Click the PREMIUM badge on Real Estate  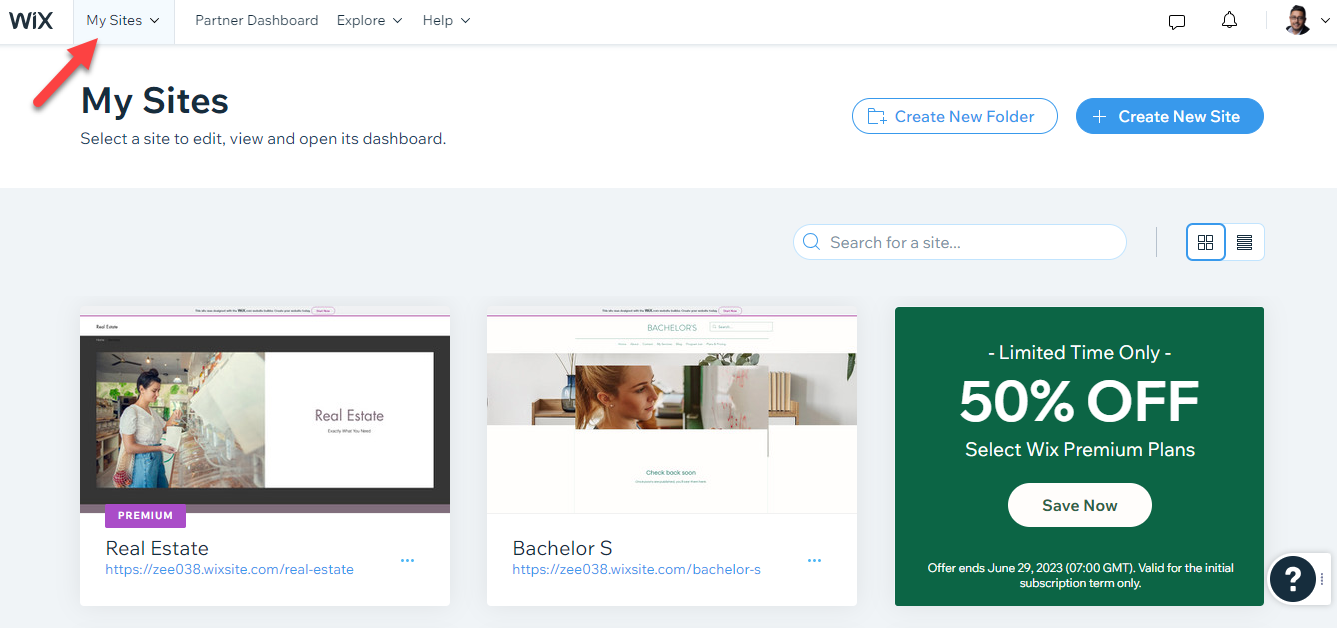[145, 516]
